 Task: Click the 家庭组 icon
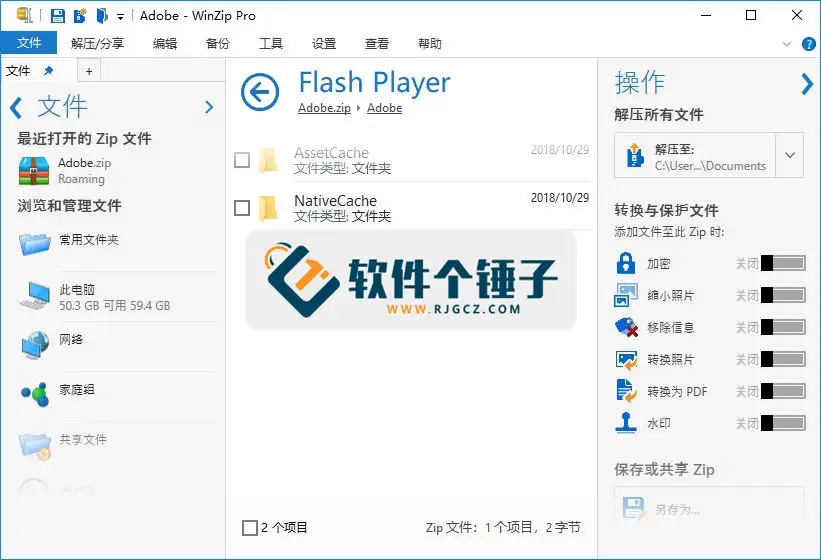click(35, 394)
